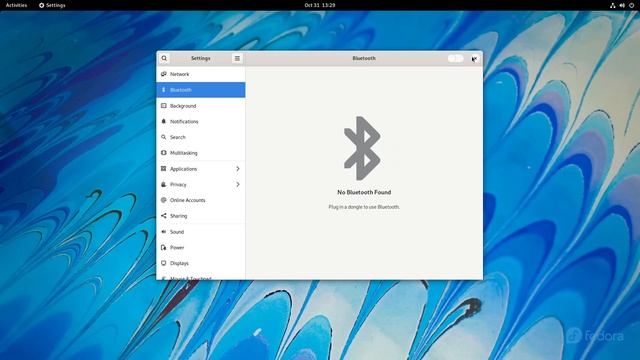The height and width of the screenshot is (360, 640).
Task: Click the Sound speaker icon
Action: click(x=164, y=231)
